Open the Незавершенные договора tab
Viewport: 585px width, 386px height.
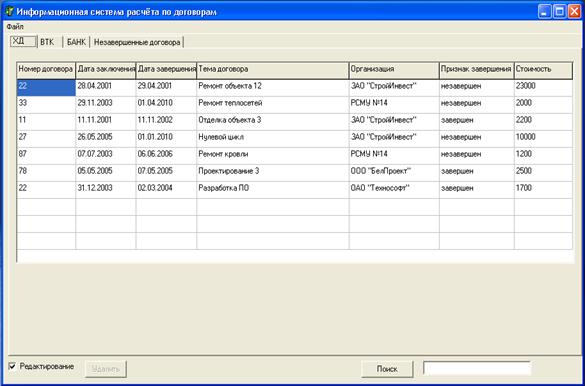[137, 42]
